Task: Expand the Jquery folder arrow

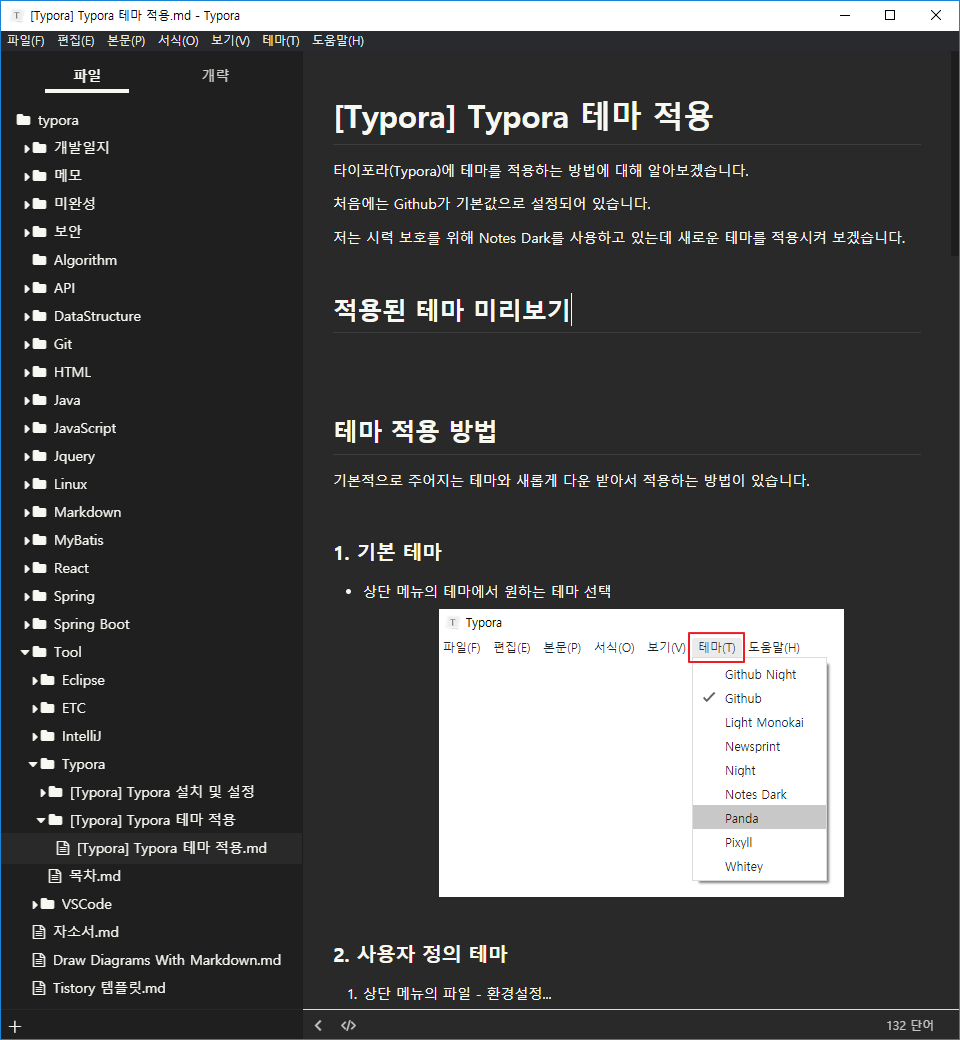Action: click(x=27, y=456)
